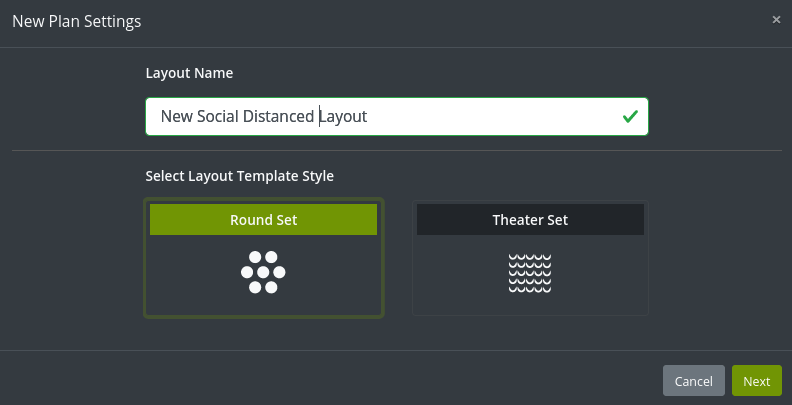
Task: Click empty area below Theater Set icon in card
Action: coord(530,304)
